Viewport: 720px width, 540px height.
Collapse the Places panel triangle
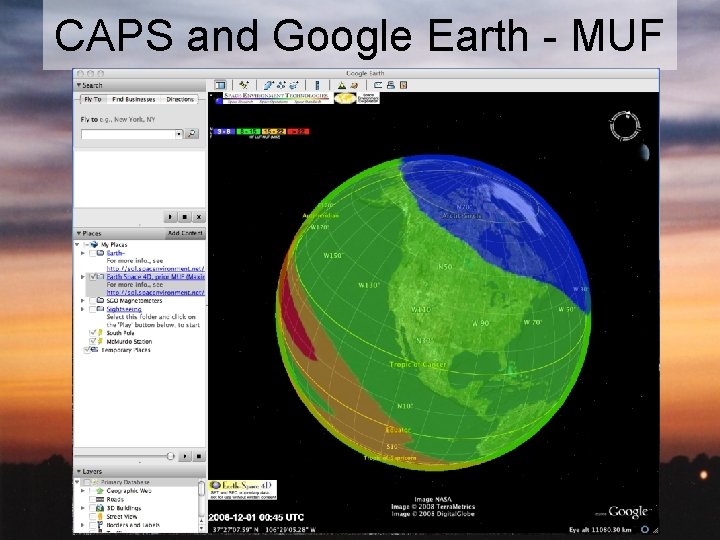(x=79, y=233)
